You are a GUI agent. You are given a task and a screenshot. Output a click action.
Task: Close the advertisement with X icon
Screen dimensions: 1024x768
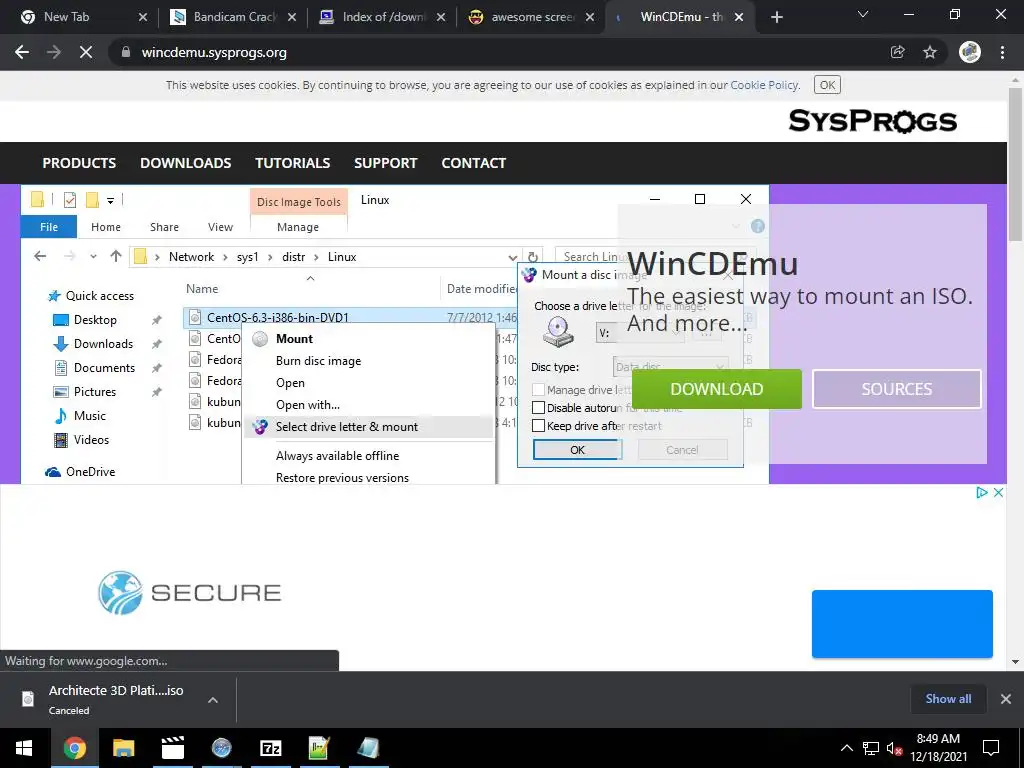click(998, 492)
